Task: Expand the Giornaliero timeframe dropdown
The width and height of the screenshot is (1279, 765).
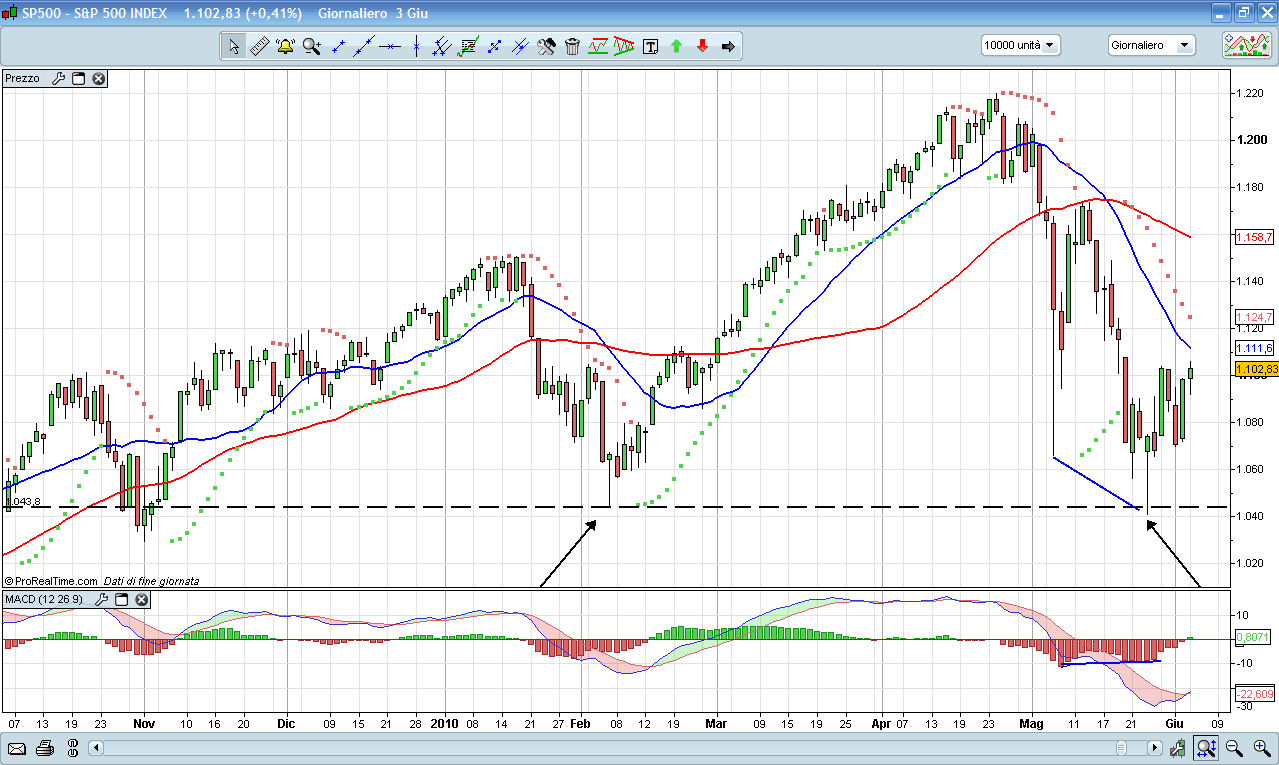Action: coord(1151,45)
